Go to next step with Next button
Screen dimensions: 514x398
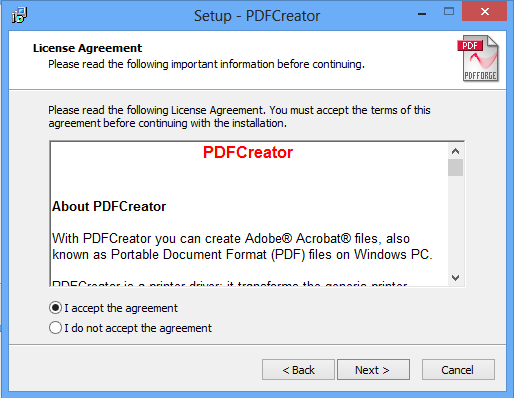pyautogui.click(x=373, y=369)
